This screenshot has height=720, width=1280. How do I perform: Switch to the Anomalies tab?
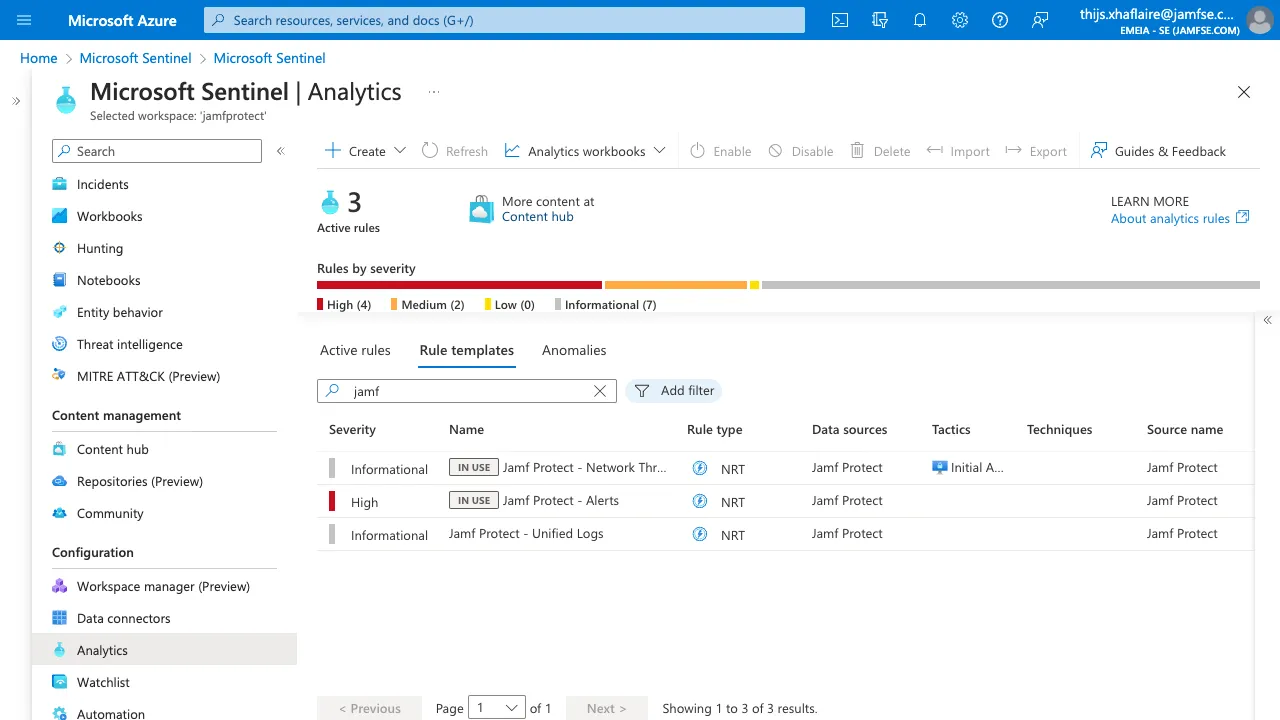click(x=573, y=350)
